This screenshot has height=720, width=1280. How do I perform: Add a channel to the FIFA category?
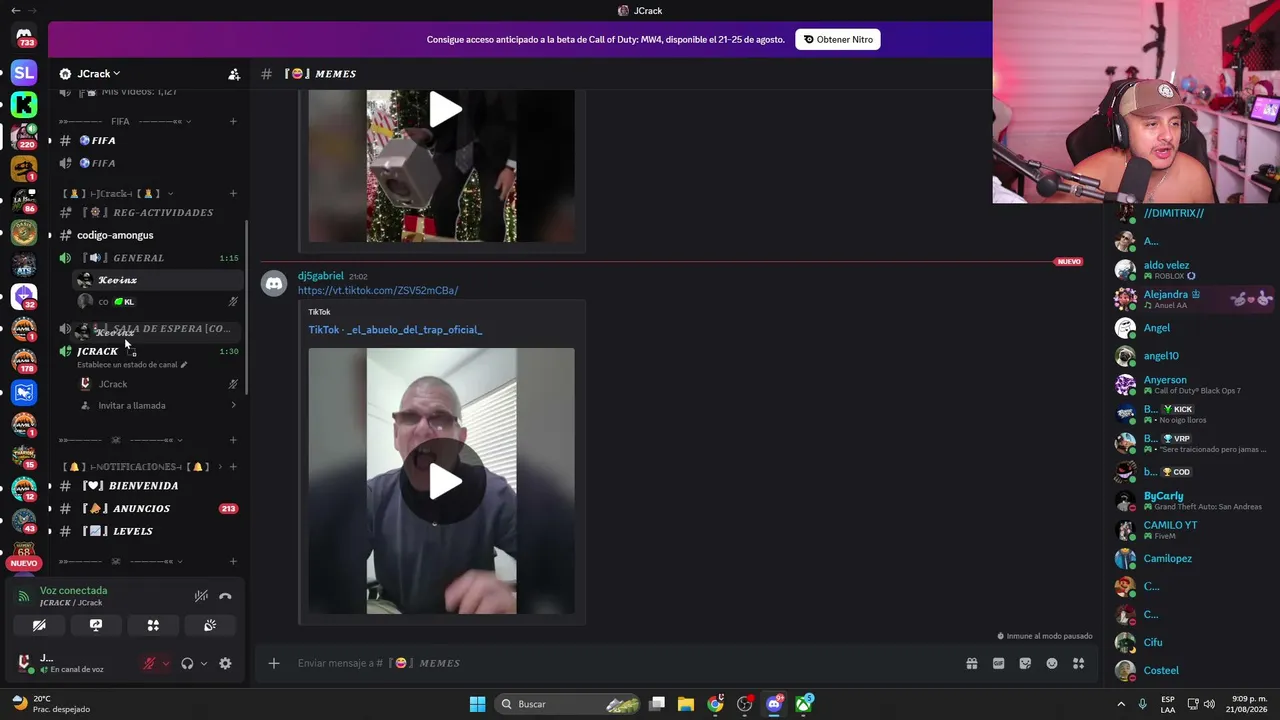pyautogui.click(x=233, y=122)
